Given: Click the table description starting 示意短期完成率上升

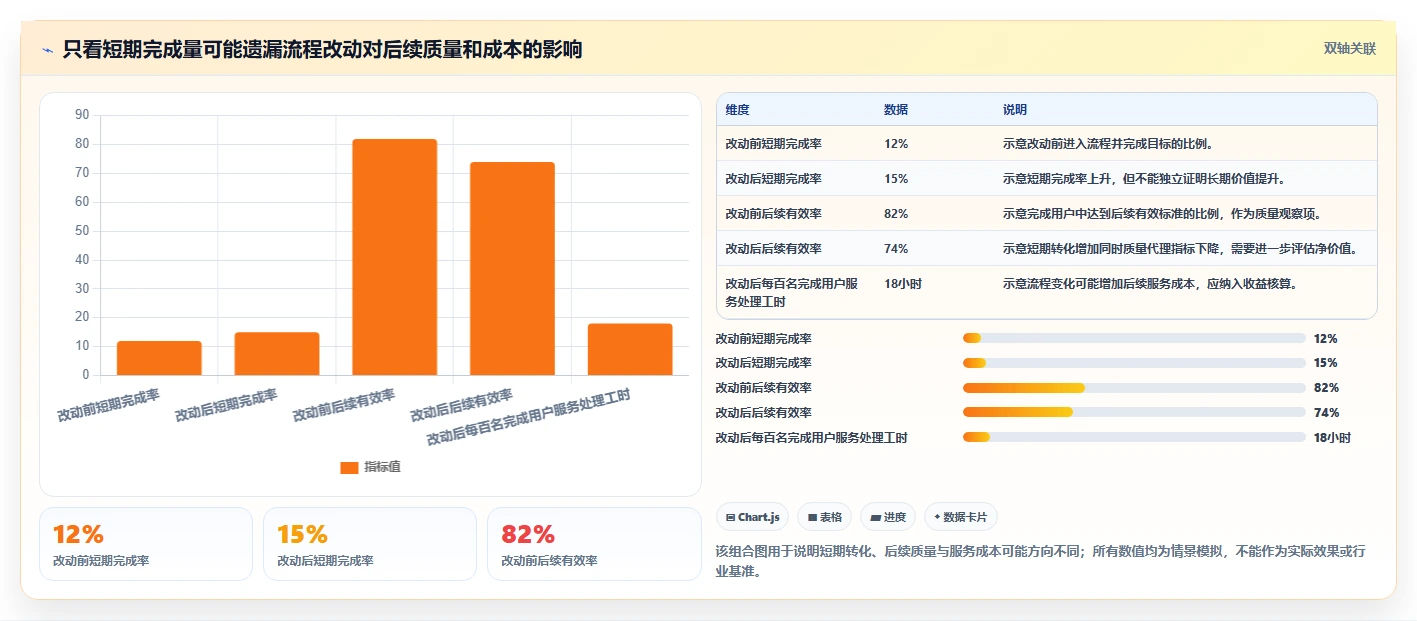Looking at the screenshot, I should point(1144,179).
